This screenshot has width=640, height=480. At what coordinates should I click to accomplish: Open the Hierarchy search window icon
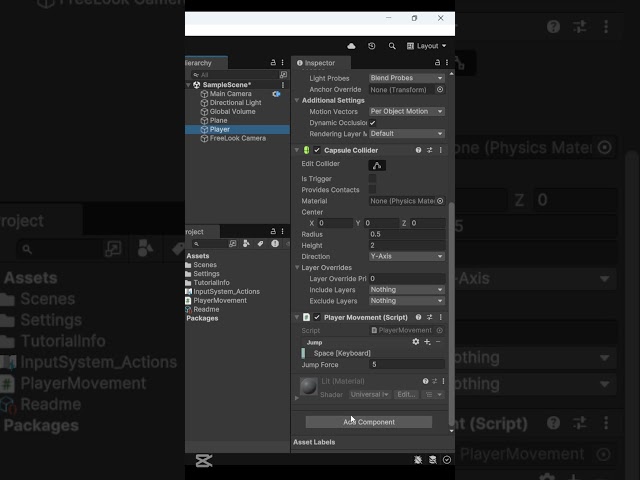(x=283, y=75)
